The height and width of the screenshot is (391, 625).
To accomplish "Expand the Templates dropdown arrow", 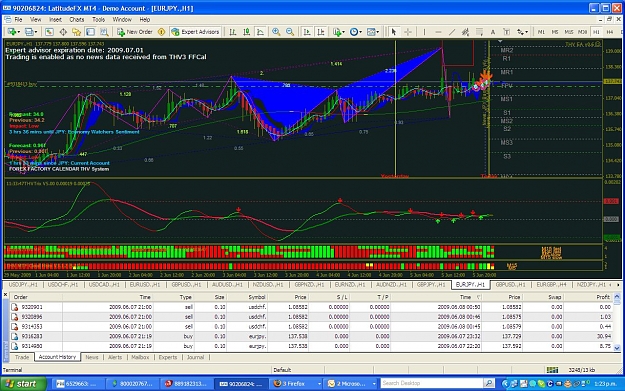I will click(x=377, y=32).
